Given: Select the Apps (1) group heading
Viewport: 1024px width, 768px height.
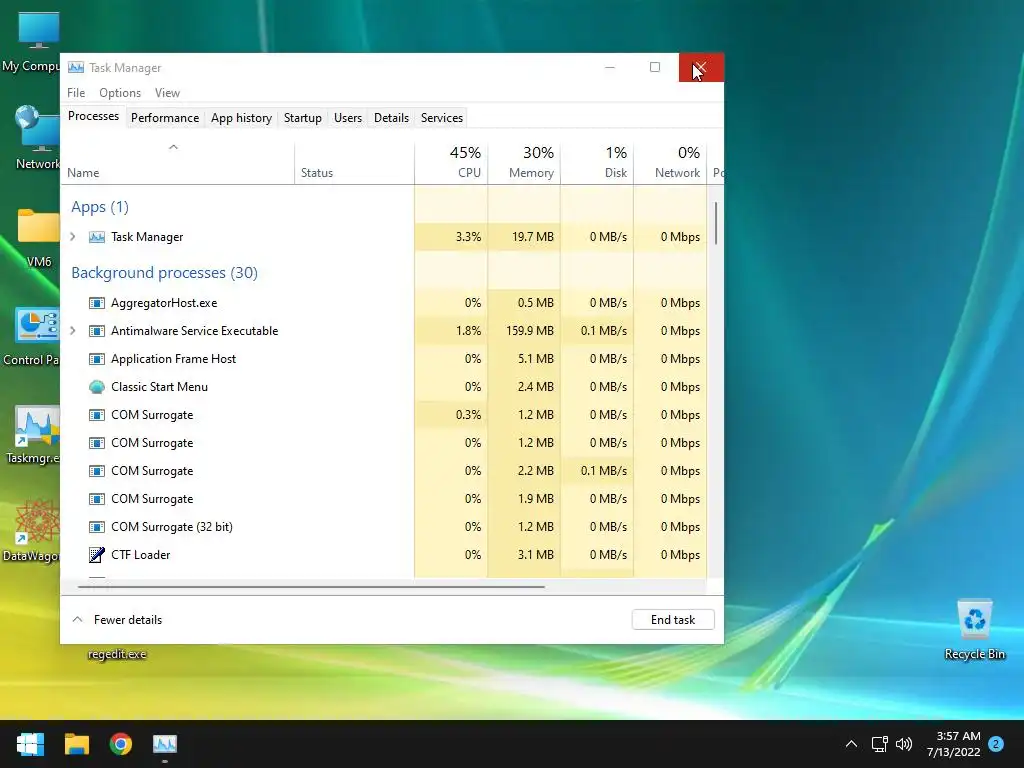Looking at the screenshot, I should point(100,207).
